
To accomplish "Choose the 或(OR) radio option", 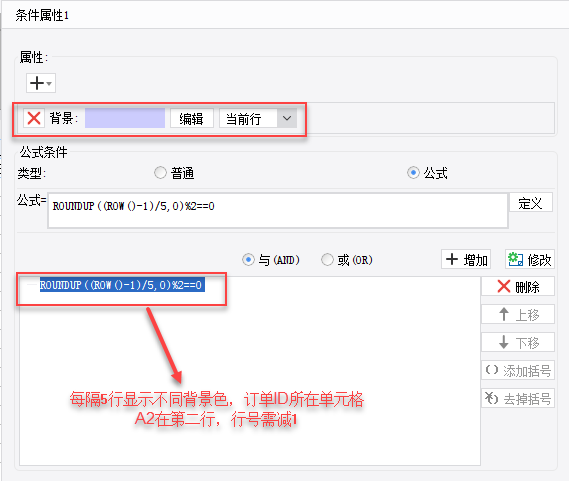I will [x=327, y=260].
